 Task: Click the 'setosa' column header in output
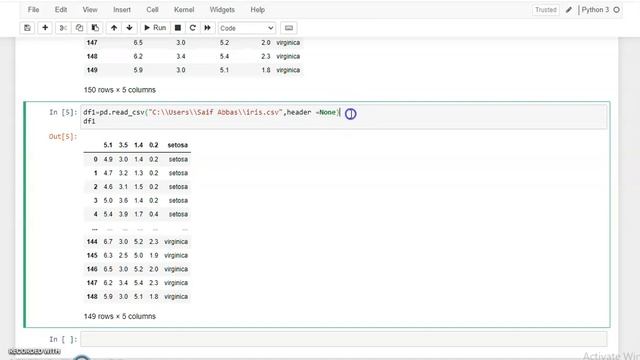coord(178,145)
